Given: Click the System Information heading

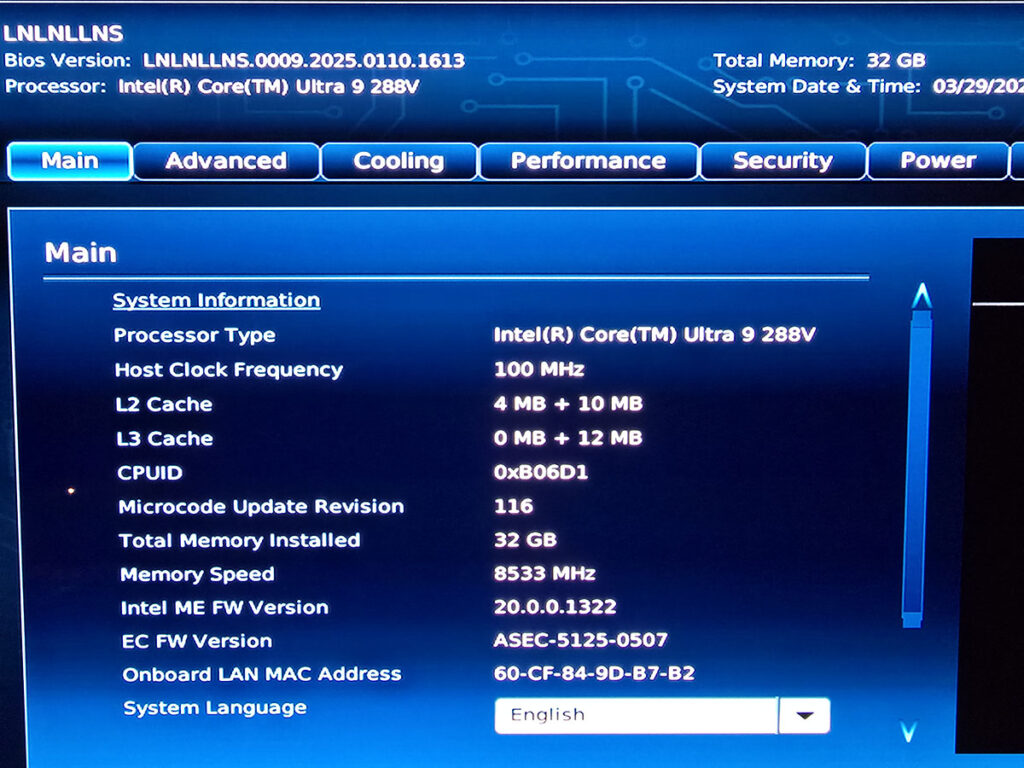Looking at the screenshot, I should [x=216, y=300].
